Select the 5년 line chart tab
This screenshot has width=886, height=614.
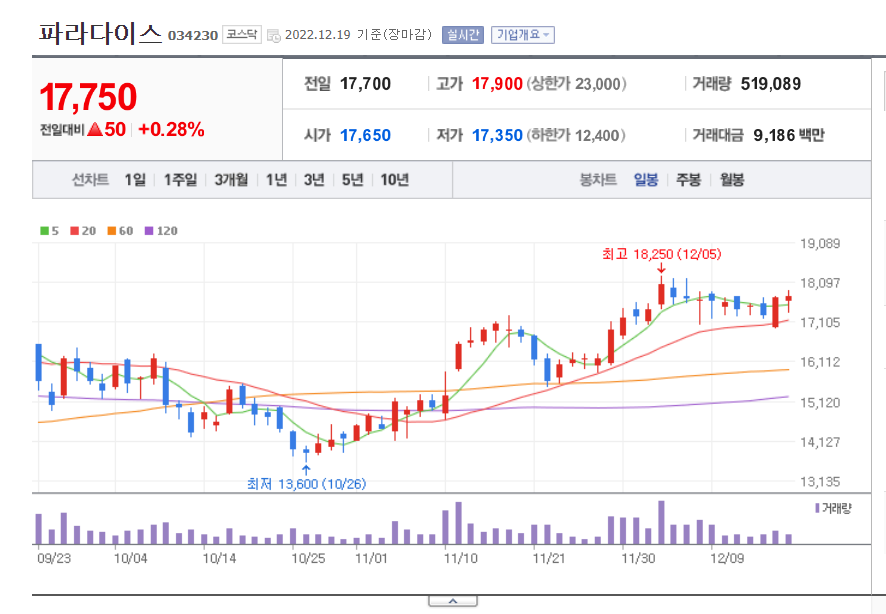tap(353, 180)
